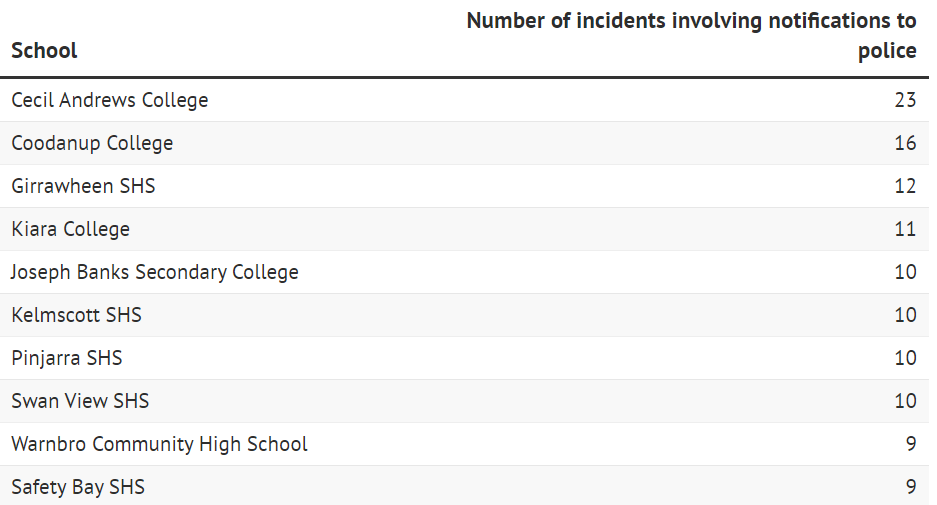This screenshot has height=505, width=937.
Task: Click the Warnbro Community High School name
Action: [x=159, y=444]
